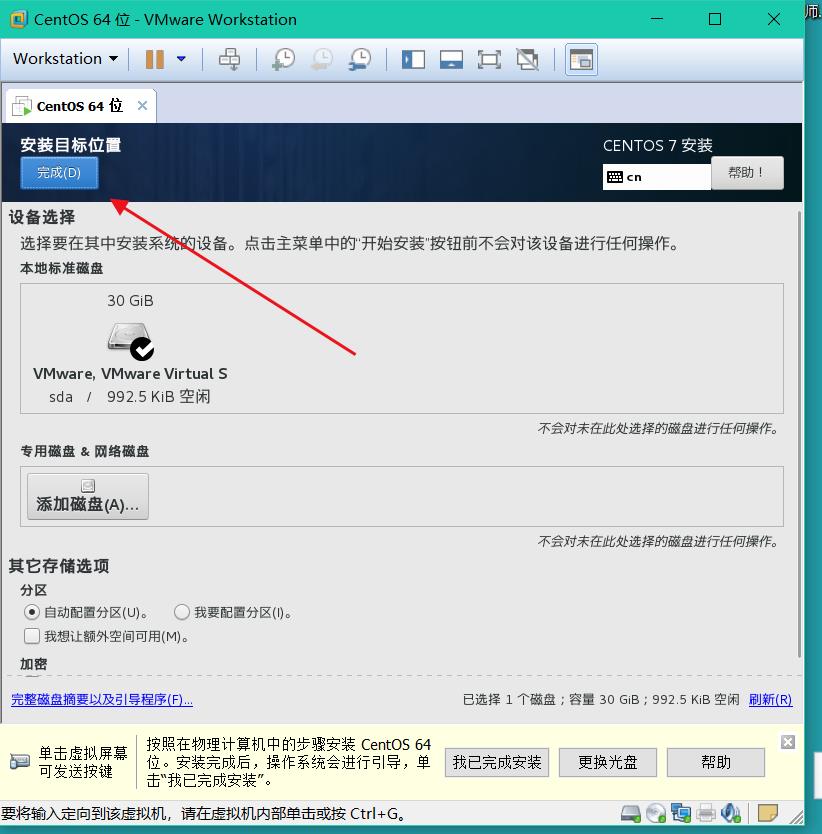Pause the virtual machine
Viewport: 822px width, 834px height.
click(x=154, y=59)
